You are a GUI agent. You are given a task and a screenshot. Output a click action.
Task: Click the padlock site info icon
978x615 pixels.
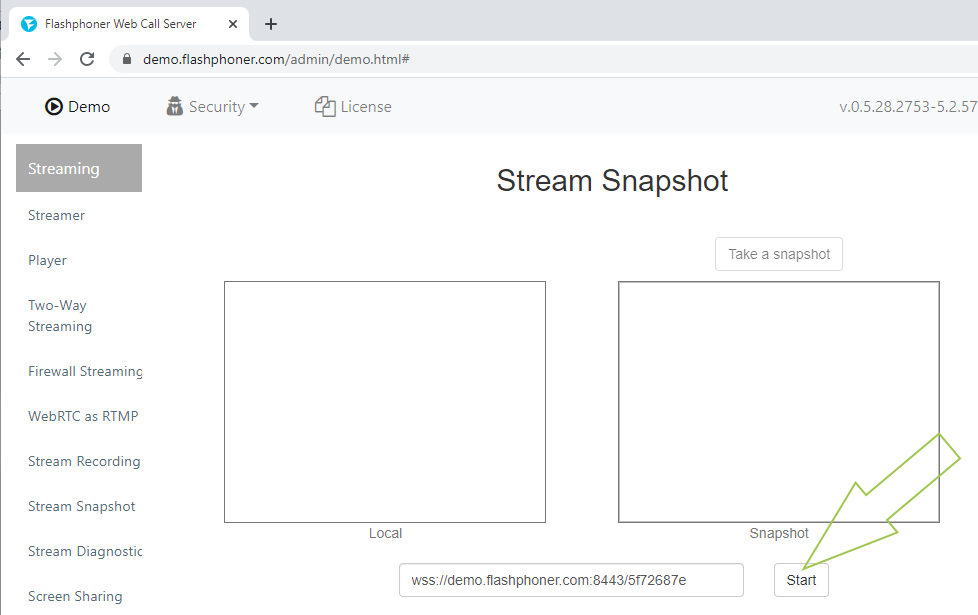(x=127, y=59)
